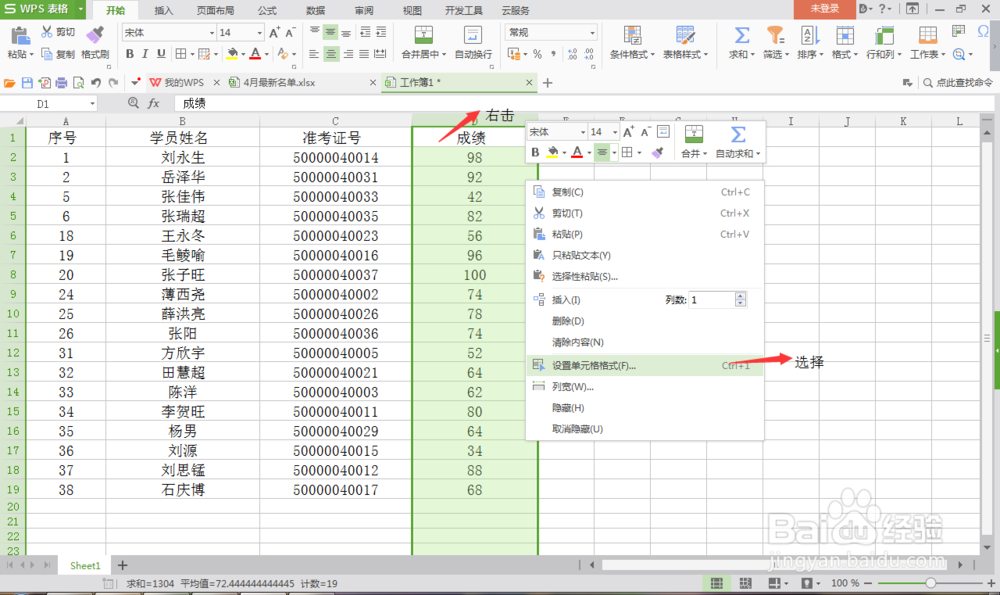
Task: Click the Print icon in quick toolbar
Action: [61, 83]
